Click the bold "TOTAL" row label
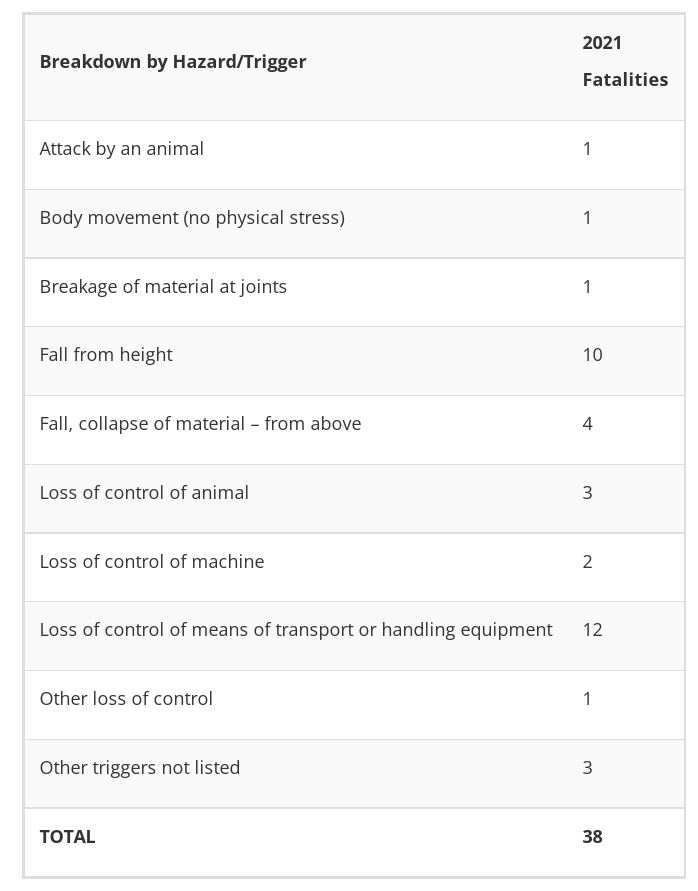The width and height of the screenshot is (698, 891). coord(67,837)
